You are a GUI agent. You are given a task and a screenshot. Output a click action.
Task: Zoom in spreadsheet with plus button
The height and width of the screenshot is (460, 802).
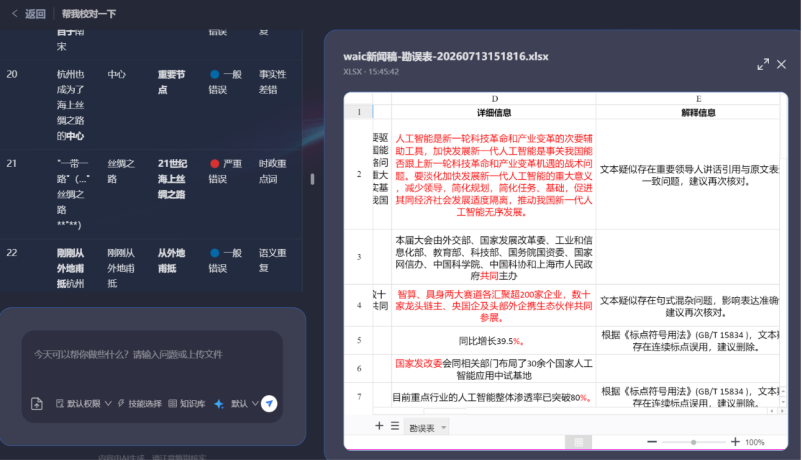(735, 442)
